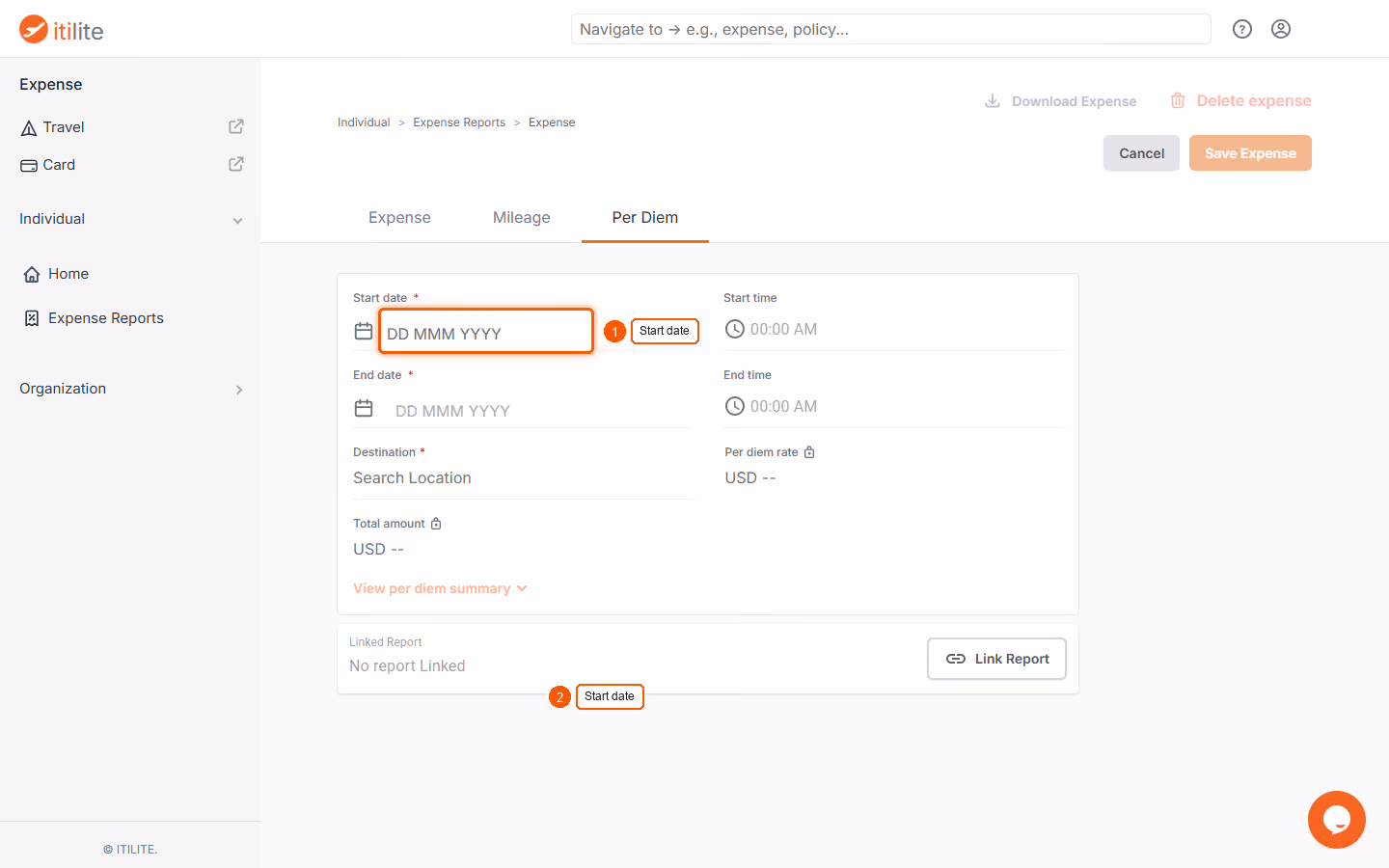Switch to the Expense tab
The width and height of the screenshot is (1389, 868).
[x=399, y=218]
